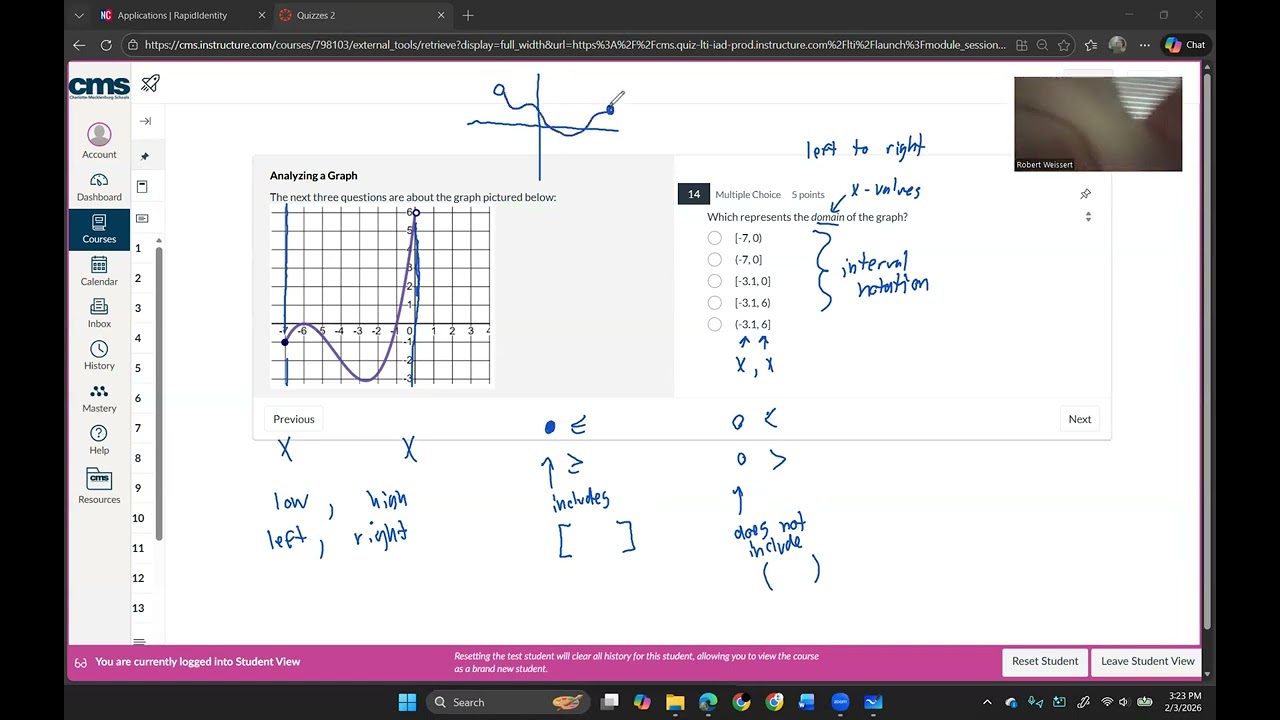
Task: Open the Wi-Fi network icon in tray
Action: click(x=1106, y=702)
